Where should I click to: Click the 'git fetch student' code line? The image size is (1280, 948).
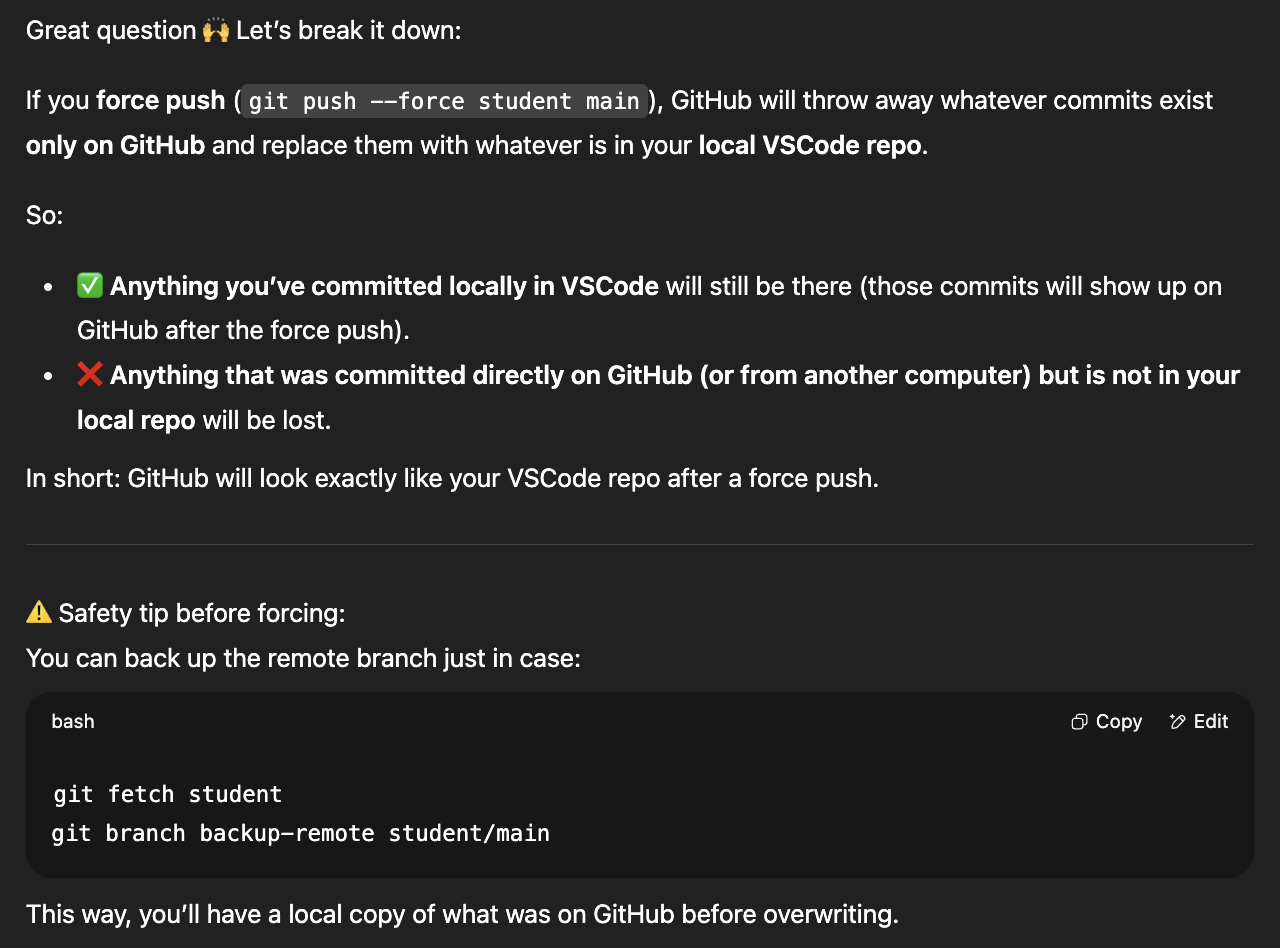tap(168, 795)
